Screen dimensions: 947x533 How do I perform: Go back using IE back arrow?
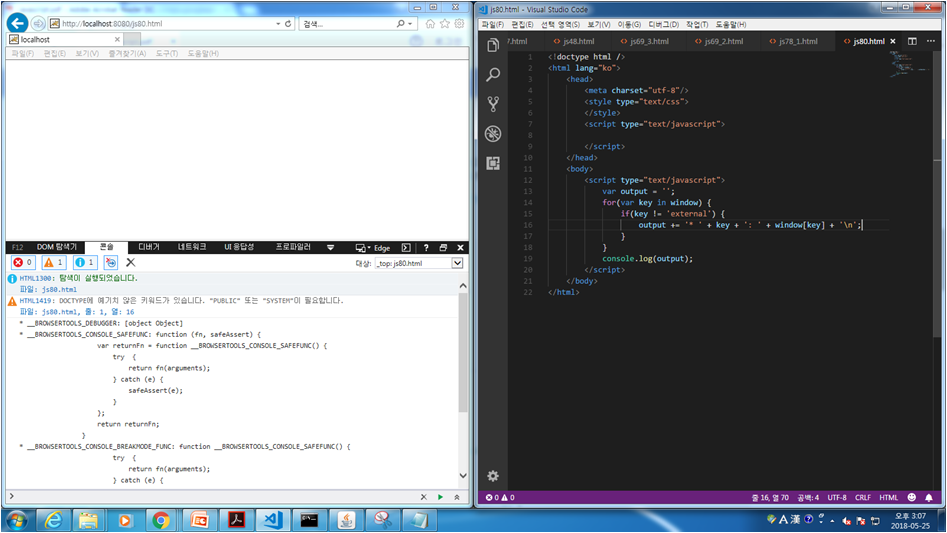point(18,24)
